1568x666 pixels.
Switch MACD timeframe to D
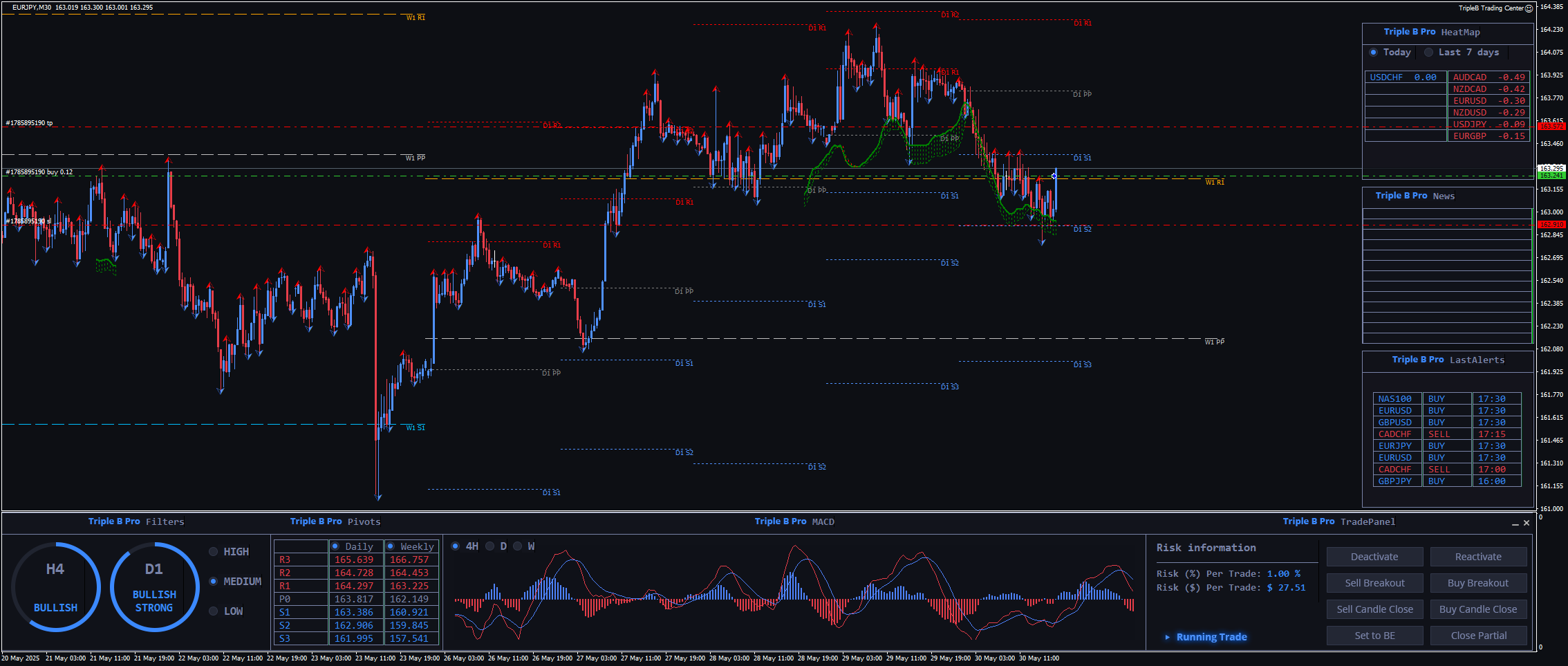click(x=490, y=546)
